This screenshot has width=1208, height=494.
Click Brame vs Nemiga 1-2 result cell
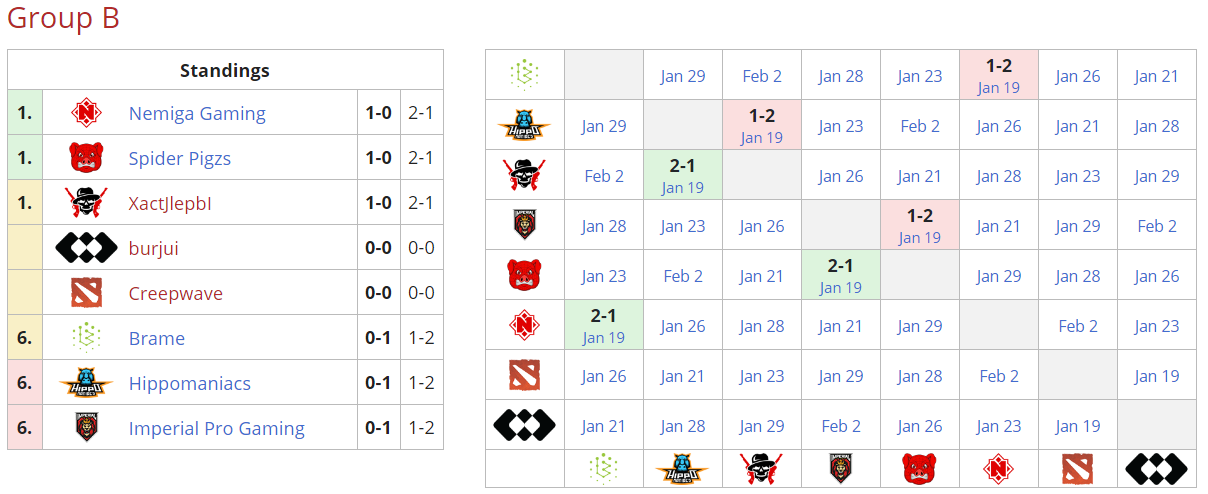click(x=998, y=75)
